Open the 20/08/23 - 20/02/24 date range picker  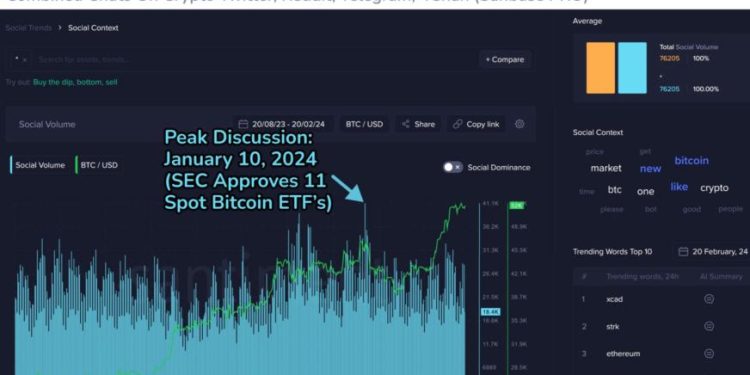pos(282,124)
